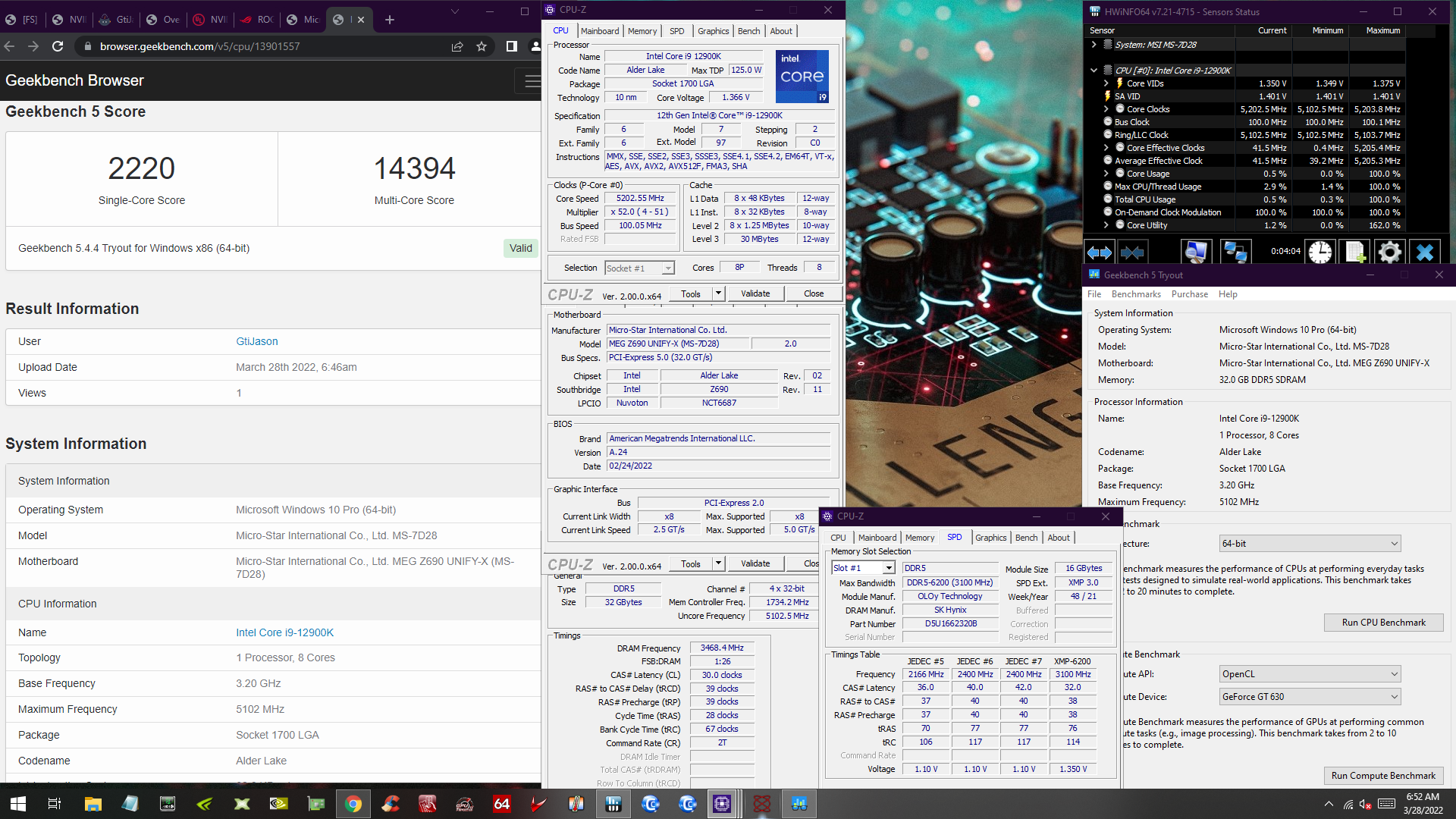Open a new Chrome tab

click(390, 20)
